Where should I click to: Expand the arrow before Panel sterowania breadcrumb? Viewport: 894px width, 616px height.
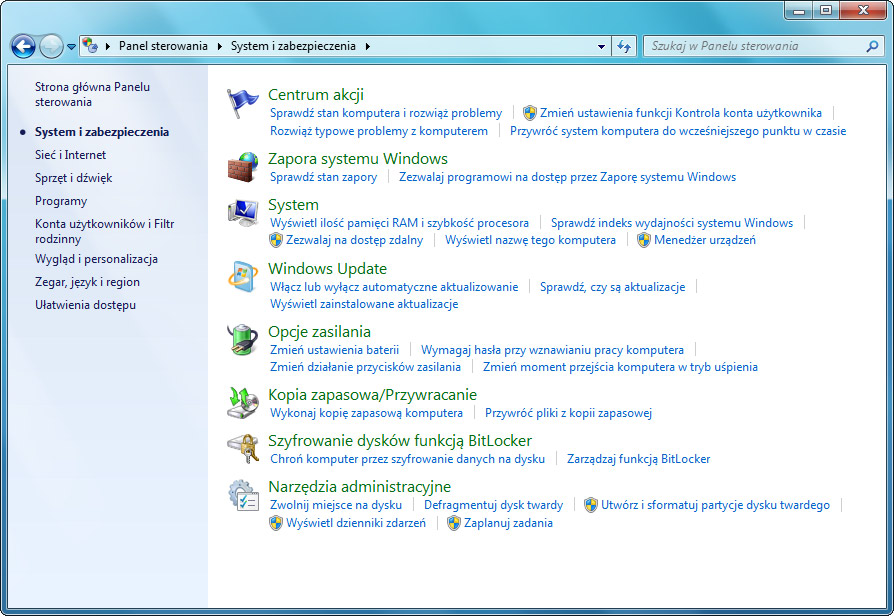(x=108, y=46)
